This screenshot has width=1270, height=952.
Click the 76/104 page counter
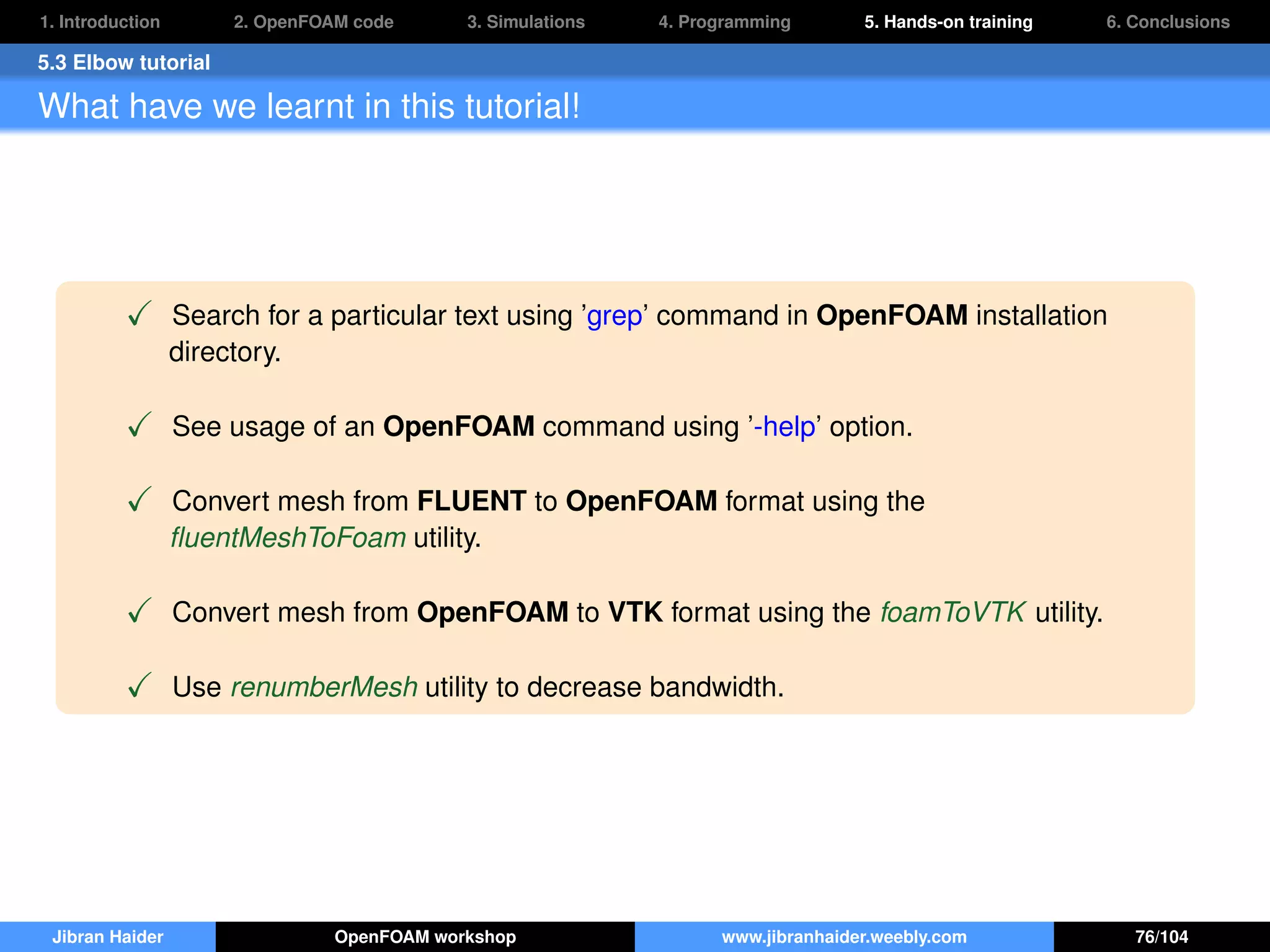click(1161, 937)
